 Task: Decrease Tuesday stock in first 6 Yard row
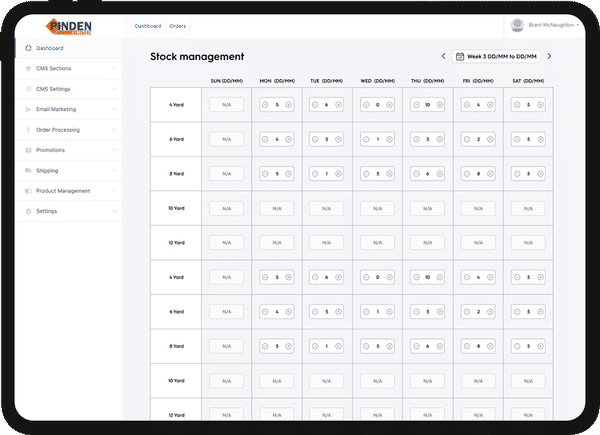click(x=315, y=139)
